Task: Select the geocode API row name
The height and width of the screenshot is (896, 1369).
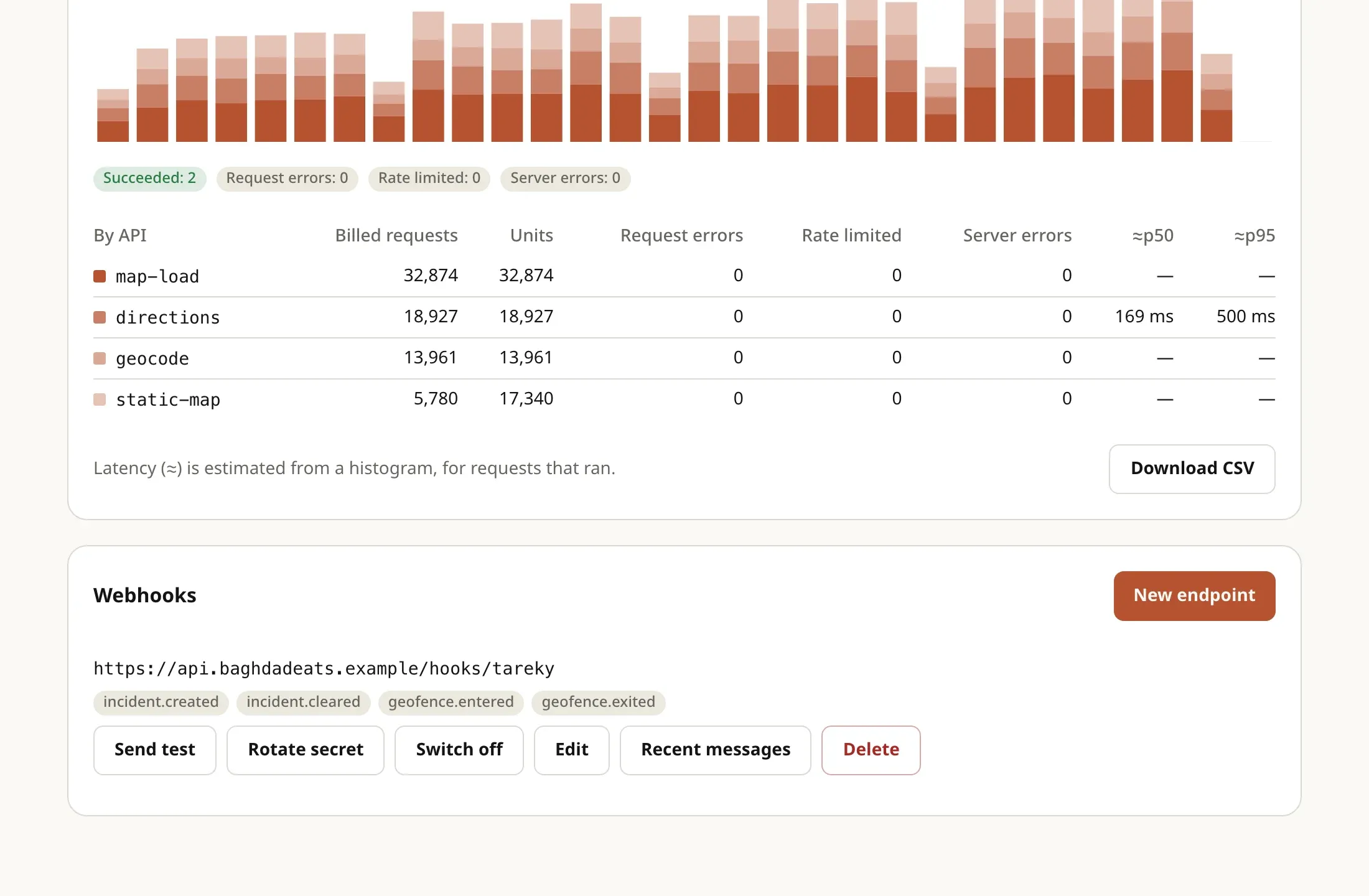Action: (152, 358)
